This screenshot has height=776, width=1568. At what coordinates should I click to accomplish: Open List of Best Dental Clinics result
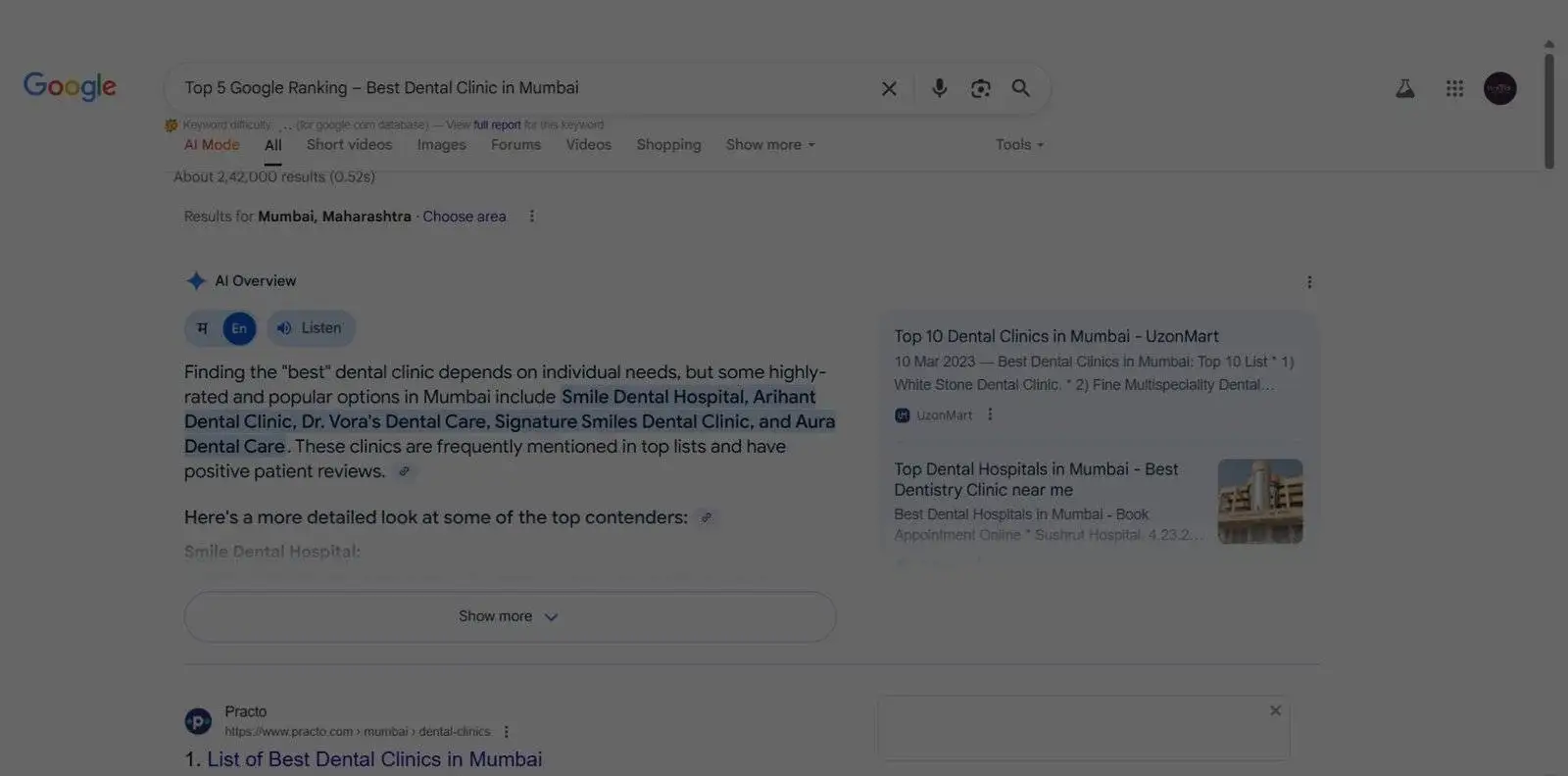(x=374, y=759)
